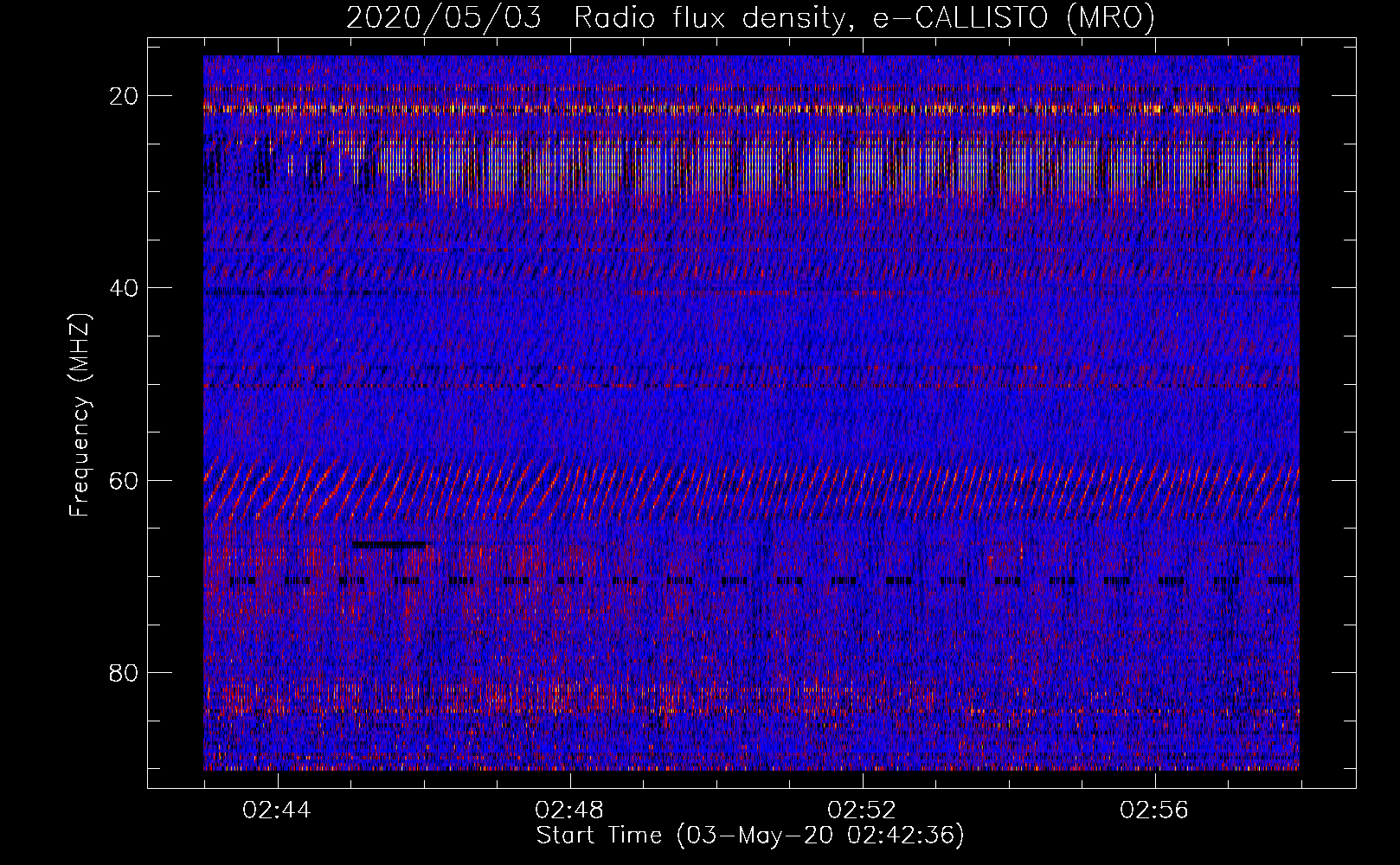Image resolution: width=1400 pixels, height=865 pixels.
Task: Click the short solid black bar near 67 MHz
Action: (x=389, y=544)
